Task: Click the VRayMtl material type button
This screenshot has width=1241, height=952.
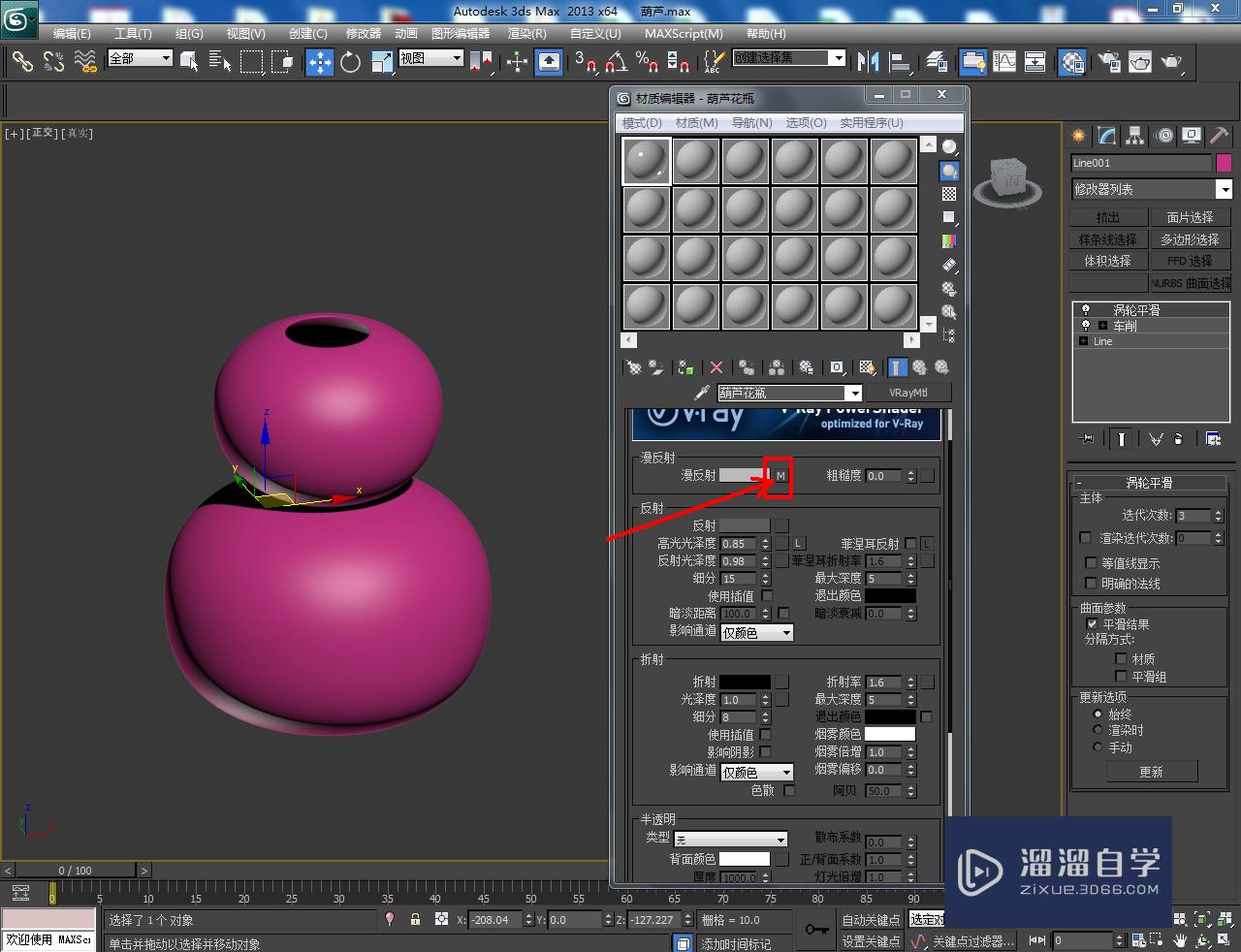Action: tap(907, 393)
